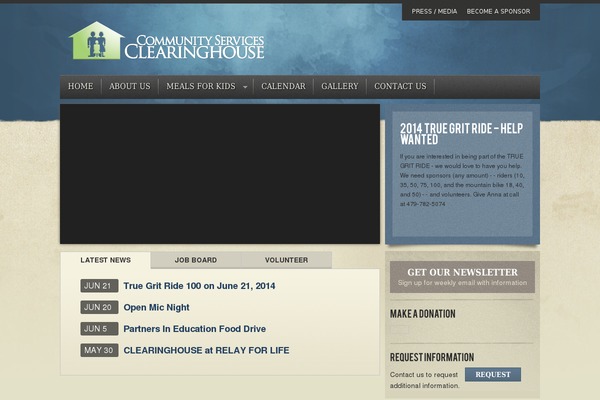Screen dimensions: 600x400
Task: Go to the Home menu item
Action: click(x=81, y=87)
